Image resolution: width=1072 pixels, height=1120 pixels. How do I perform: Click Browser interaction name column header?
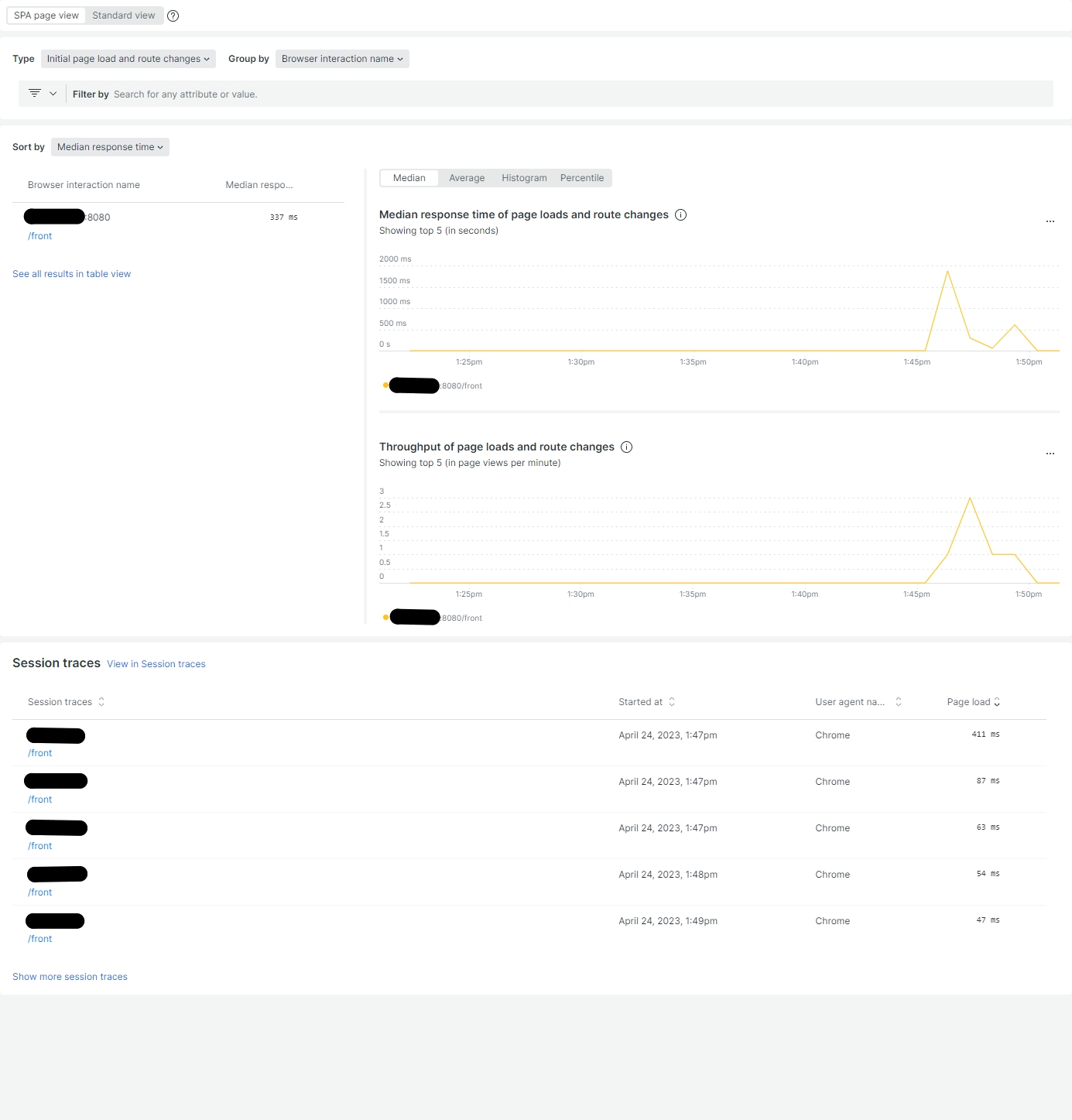pos(84,185)
